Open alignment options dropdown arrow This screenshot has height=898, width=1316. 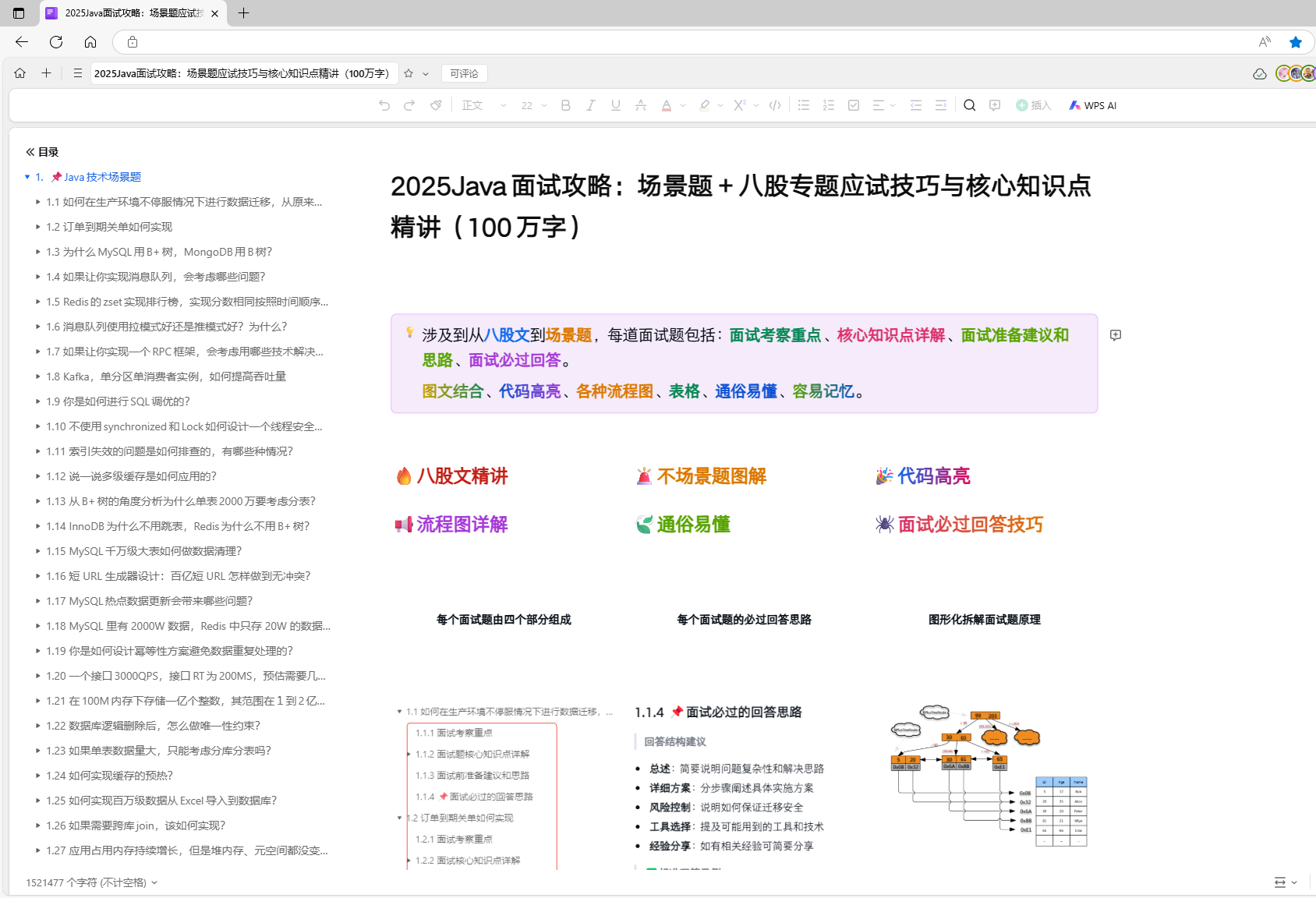point(893,105)
